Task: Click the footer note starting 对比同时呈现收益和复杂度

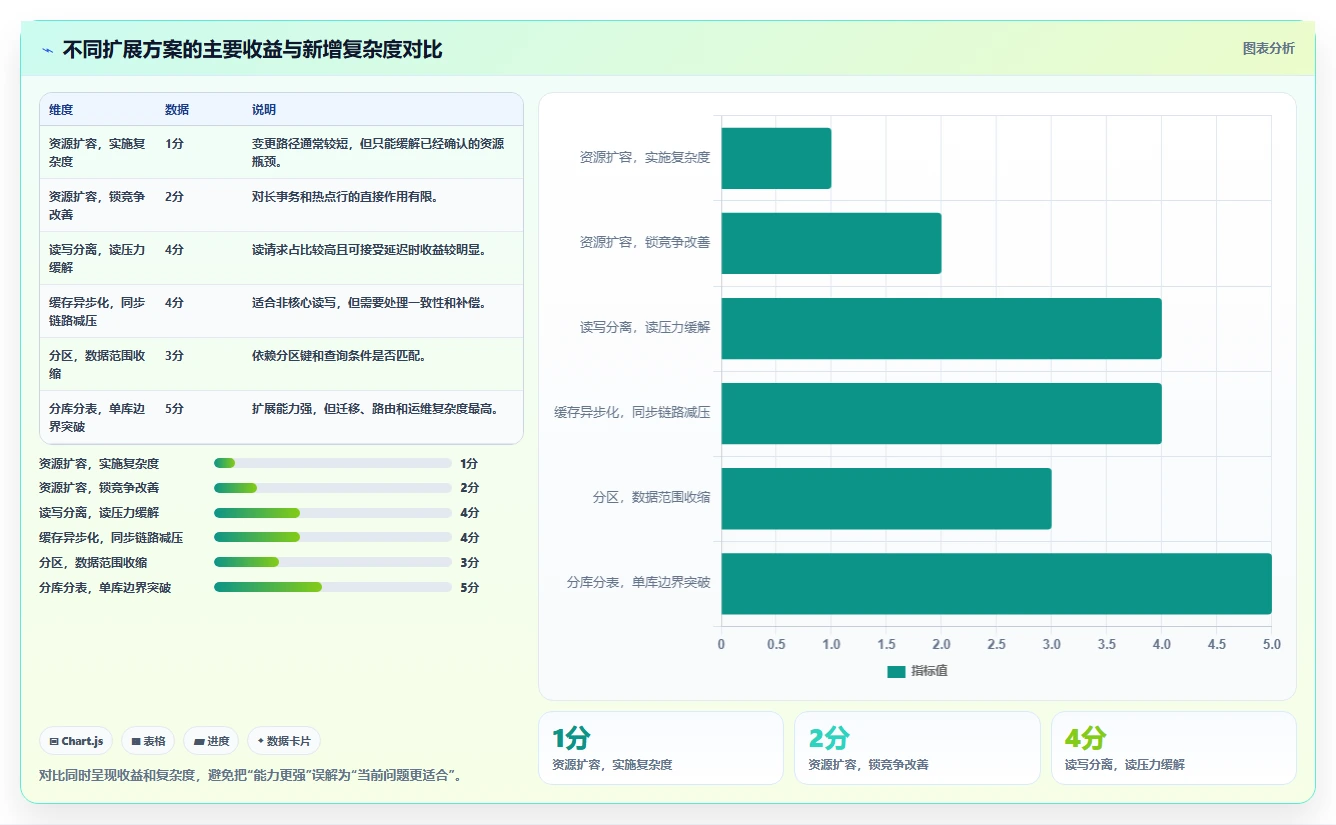Action: pyautogui.click(x=250, y=775)
